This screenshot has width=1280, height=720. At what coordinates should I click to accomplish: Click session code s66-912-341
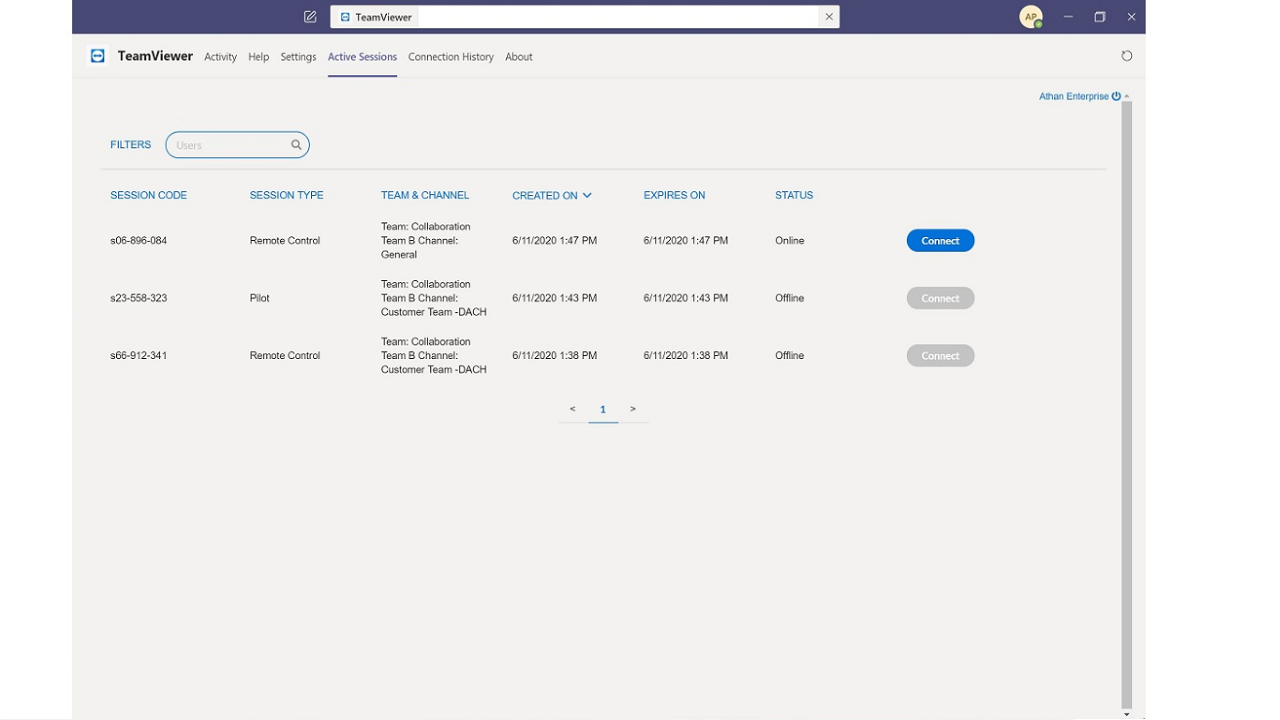coord(138,356)
